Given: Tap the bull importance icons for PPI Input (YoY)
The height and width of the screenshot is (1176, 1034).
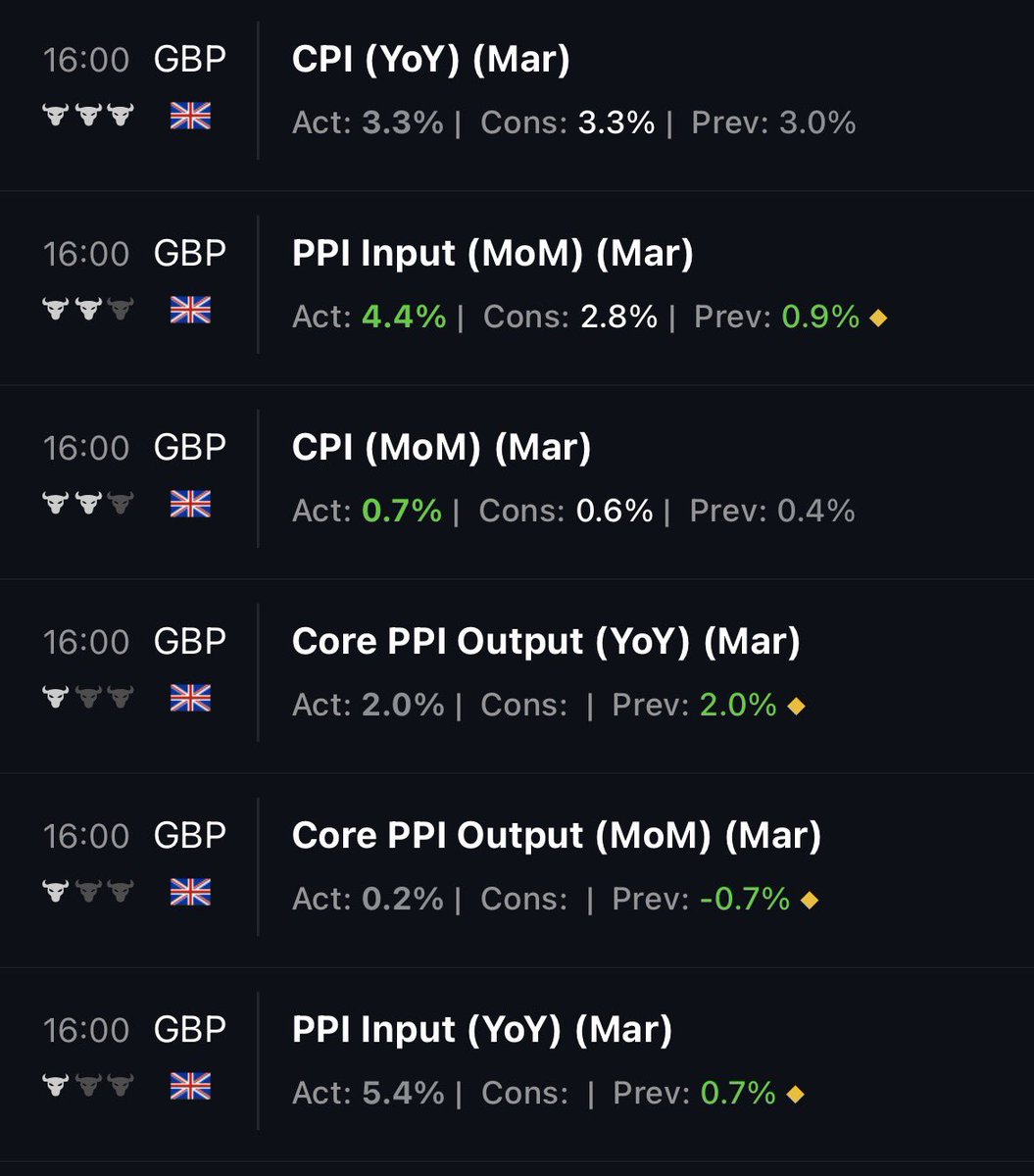Looking at the screenshot, I should coord(87,1087).
